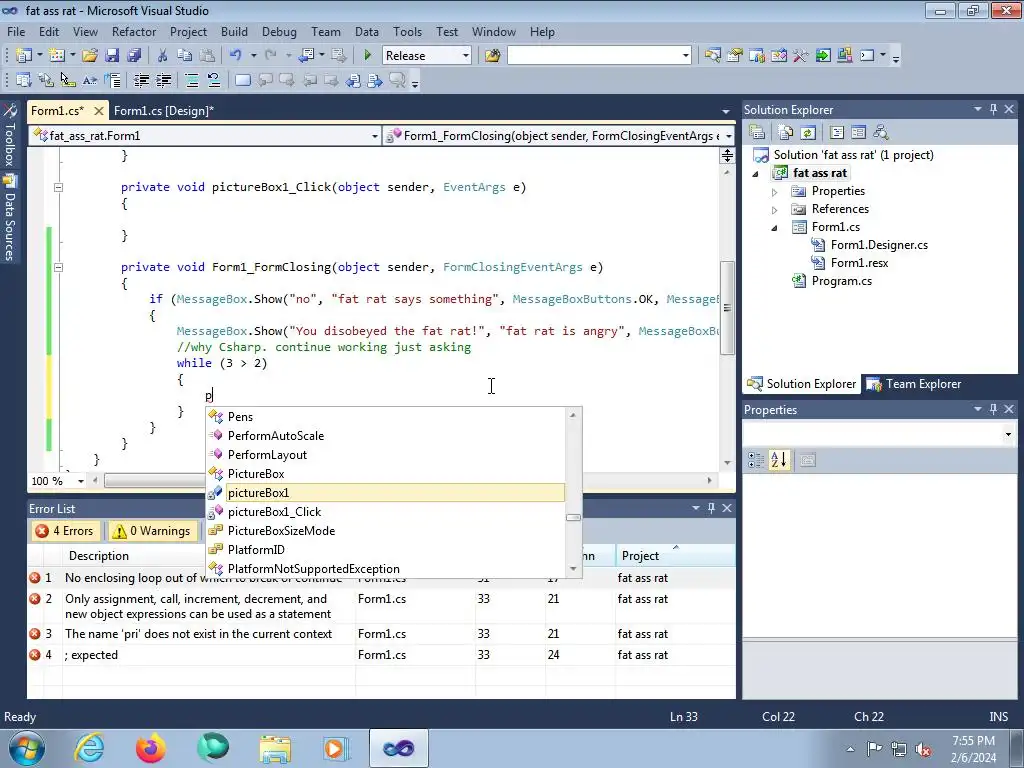1024x768 pixels.
Task: Click Alphabetical sort icon in Properties panel
Action: pos(778,460)
